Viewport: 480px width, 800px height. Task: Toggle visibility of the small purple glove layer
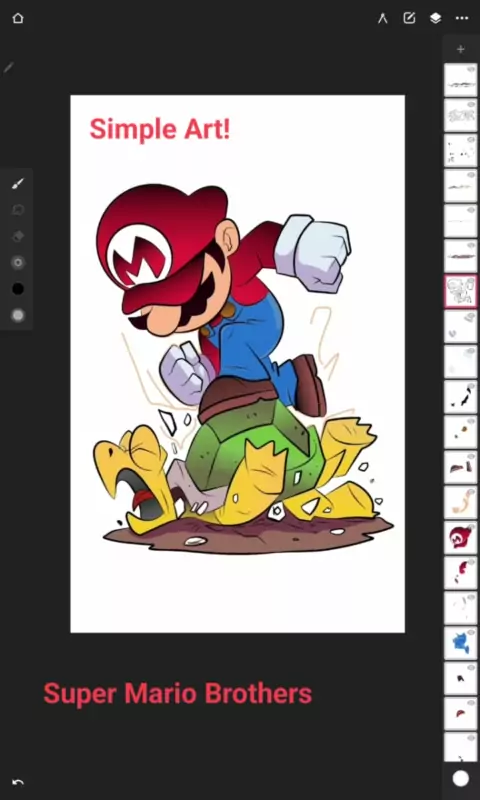pos(471,315)
